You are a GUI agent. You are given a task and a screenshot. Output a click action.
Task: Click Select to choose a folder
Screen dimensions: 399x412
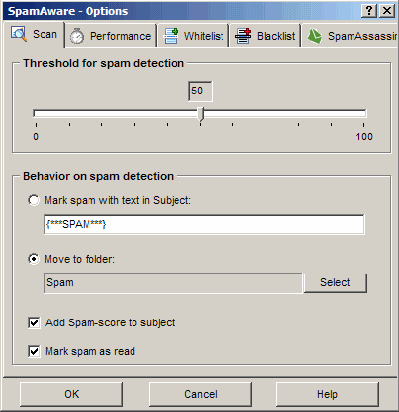pyautogui.click(x=335, y=283)
